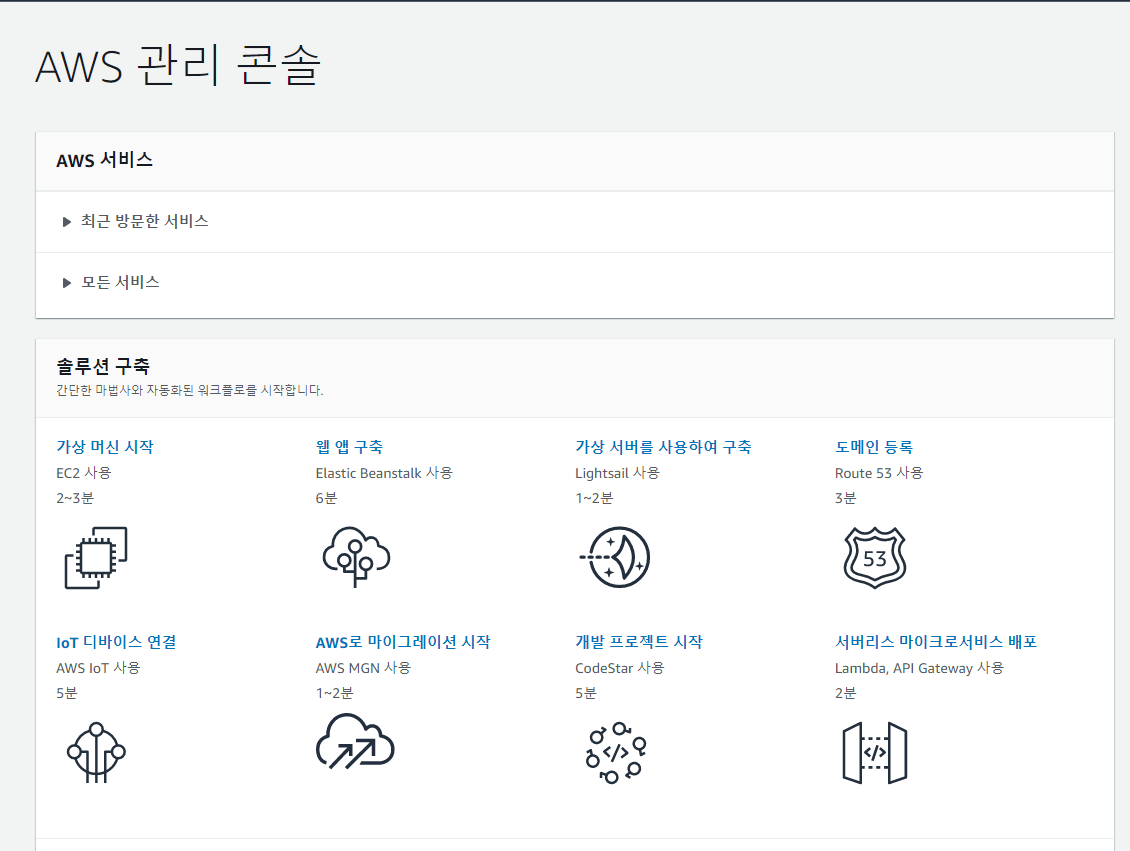
Task: Open the 도메인 등록 link
Action: (874, 447)
